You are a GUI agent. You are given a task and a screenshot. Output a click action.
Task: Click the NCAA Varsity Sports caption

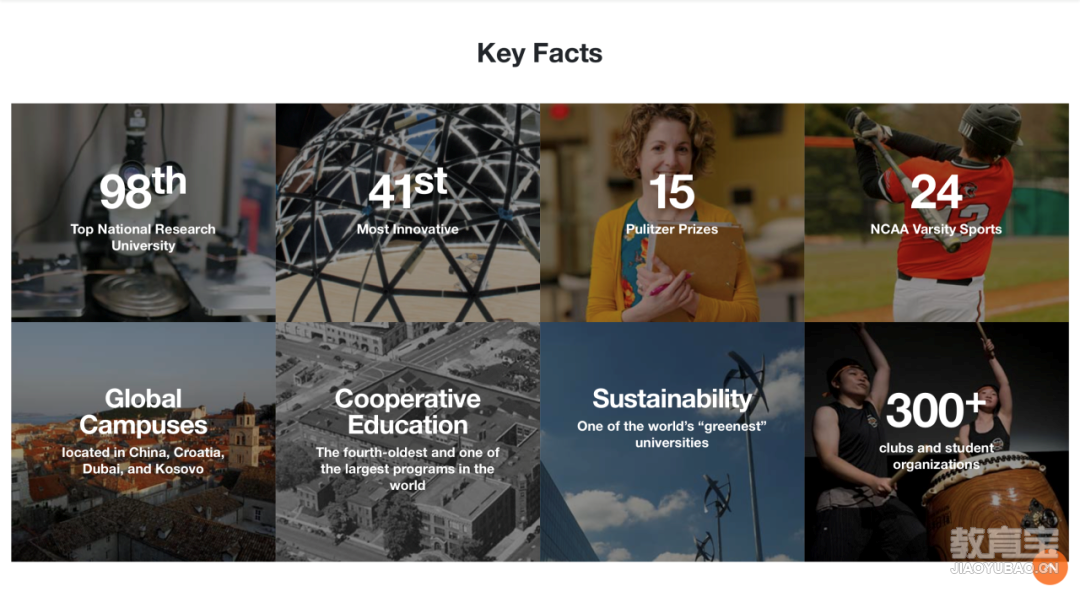[936, 229]
